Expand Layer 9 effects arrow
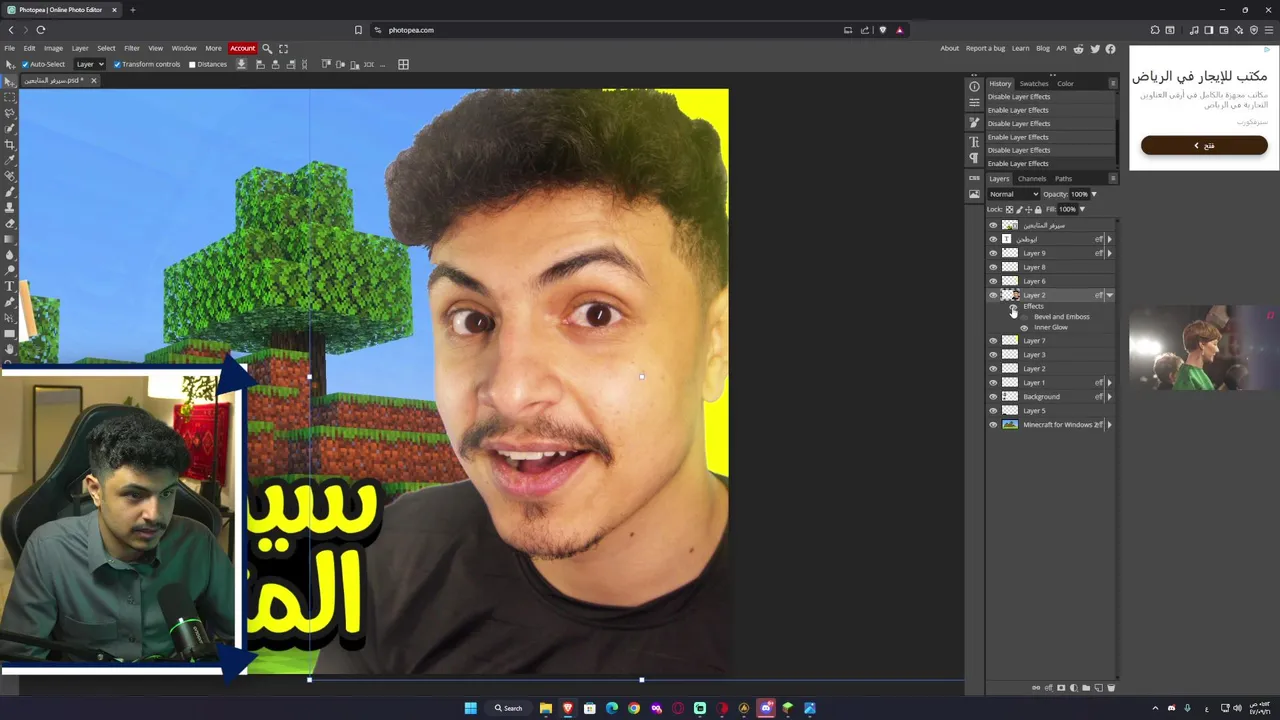 tap(1109, 253)
